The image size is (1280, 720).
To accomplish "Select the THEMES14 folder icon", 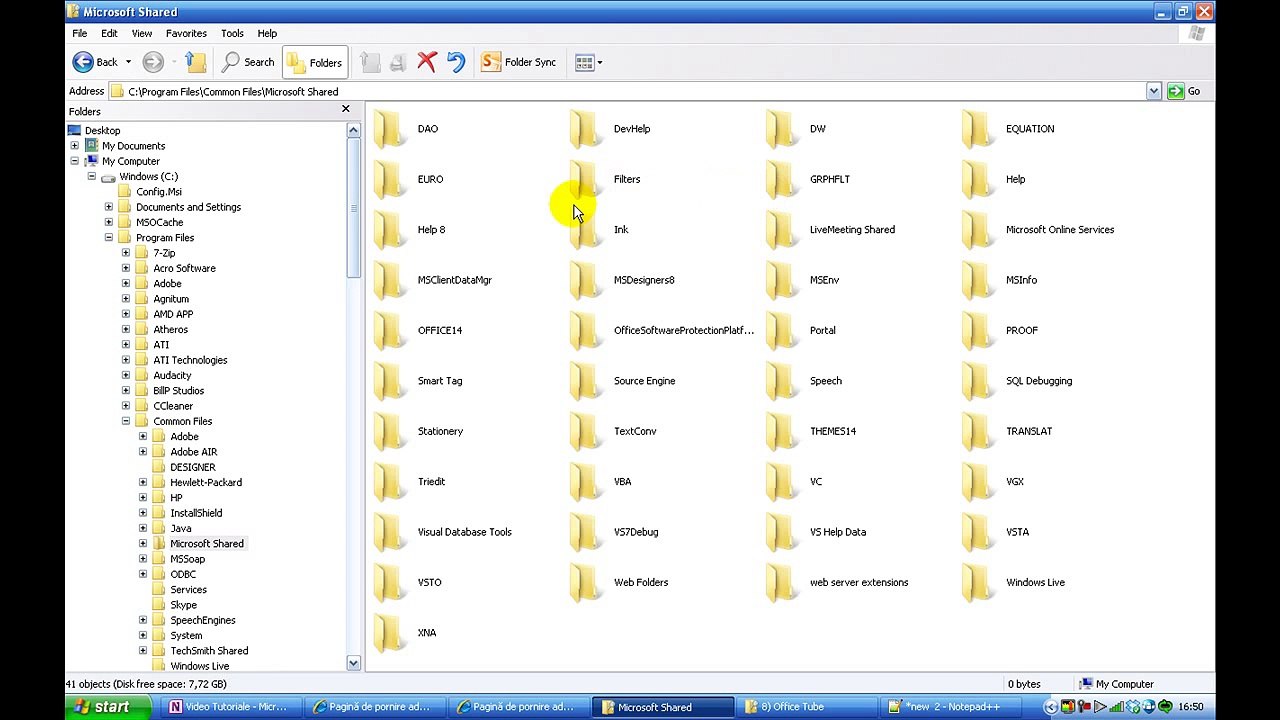I will pos(782,431).
